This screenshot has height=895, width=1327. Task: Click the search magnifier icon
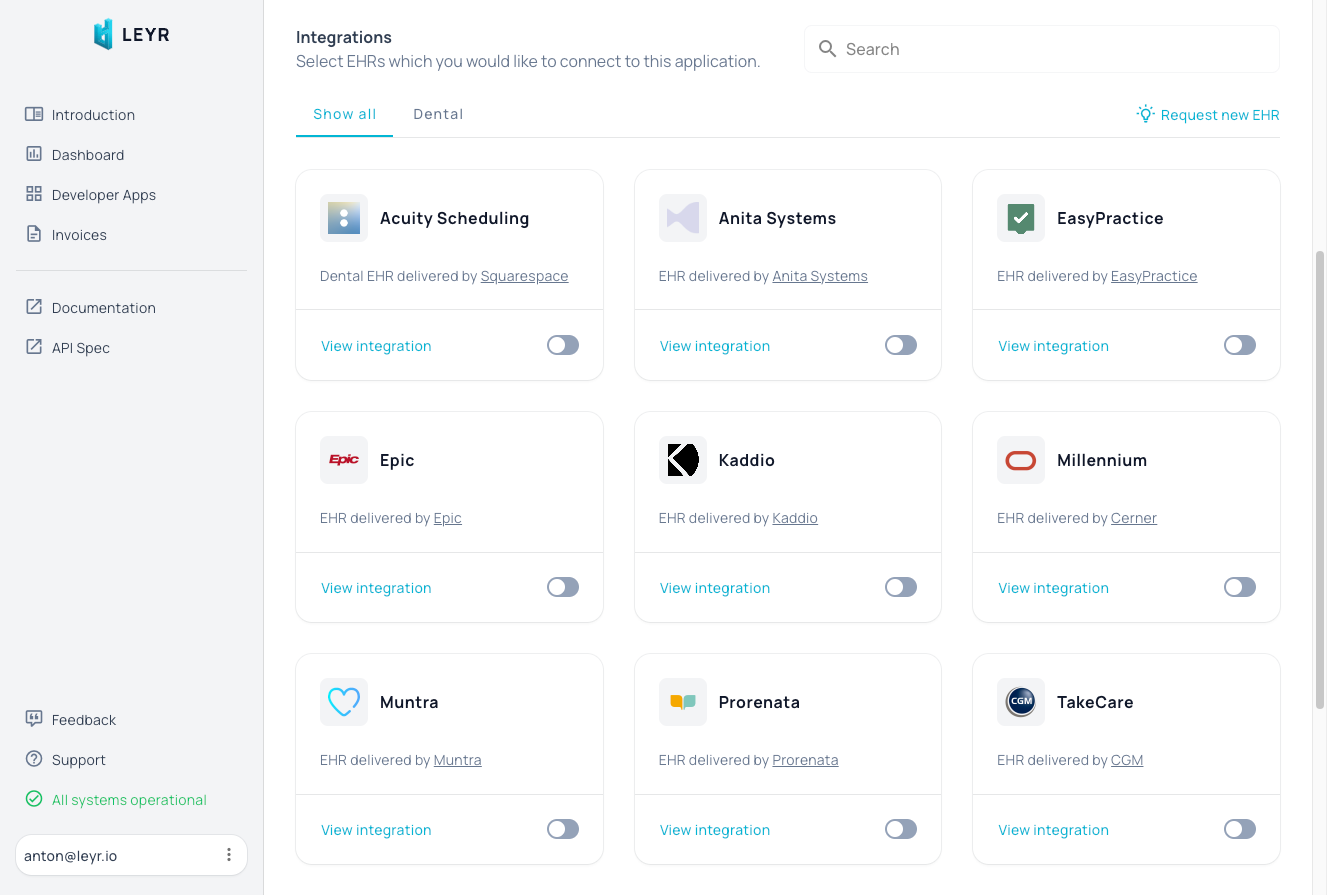[827, 49]
